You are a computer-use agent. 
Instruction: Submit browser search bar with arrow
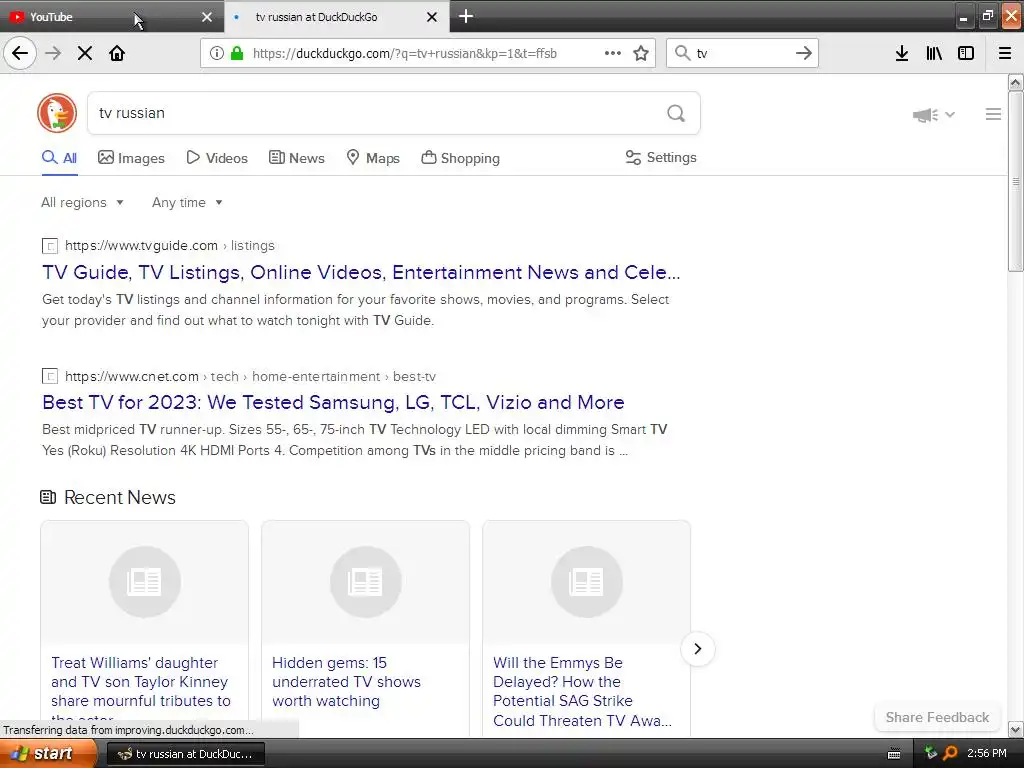tap(804, 53)
